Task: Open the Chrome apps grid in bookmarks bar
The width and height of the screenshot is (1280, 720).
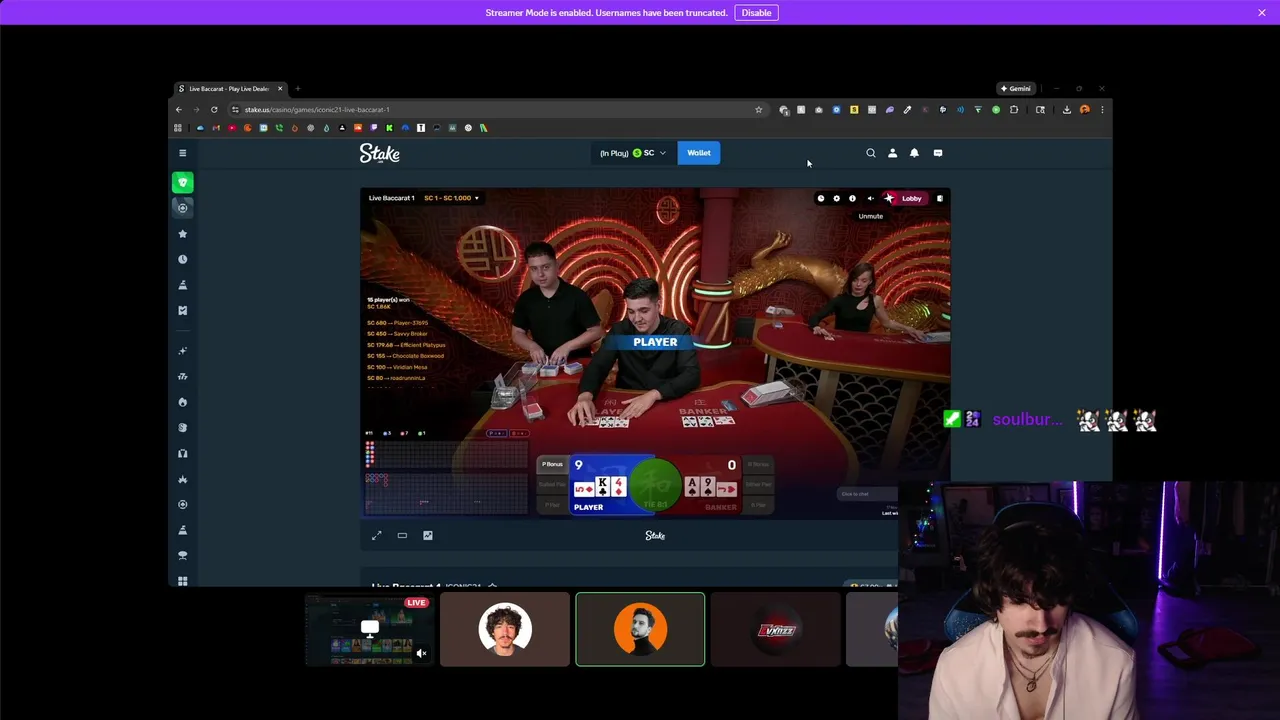Action: click(x=178, y=128)
